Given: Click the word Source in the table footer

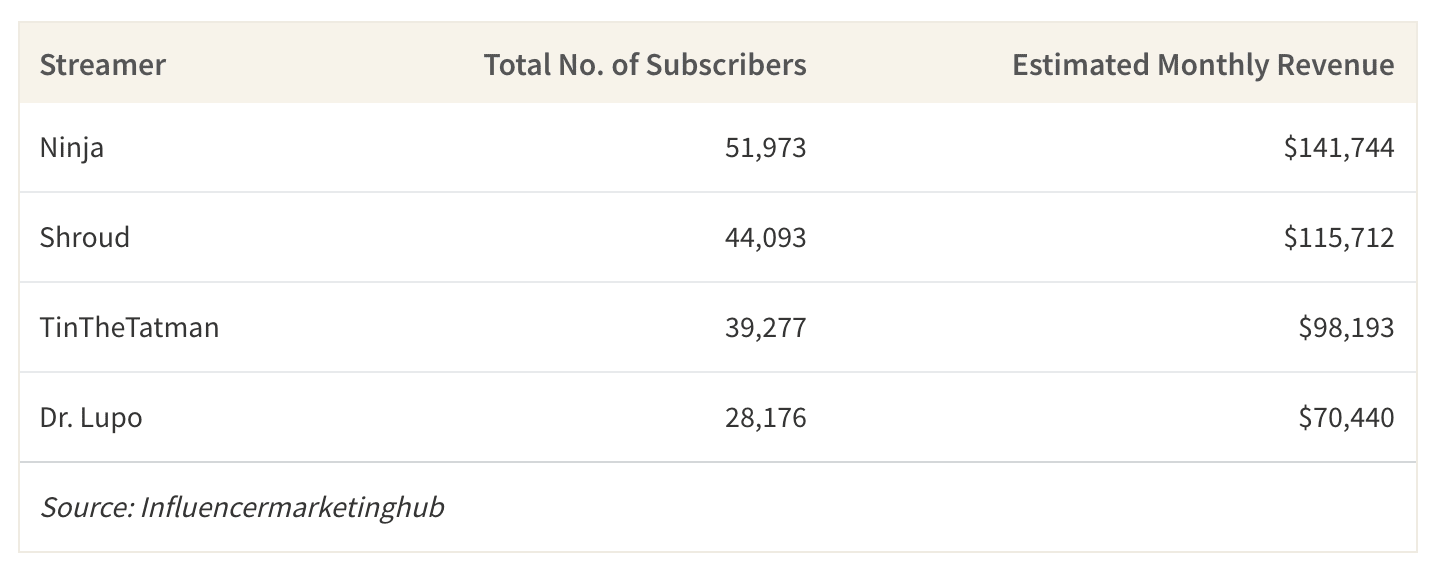Looking at the screenshot, I should pos(84,507).
